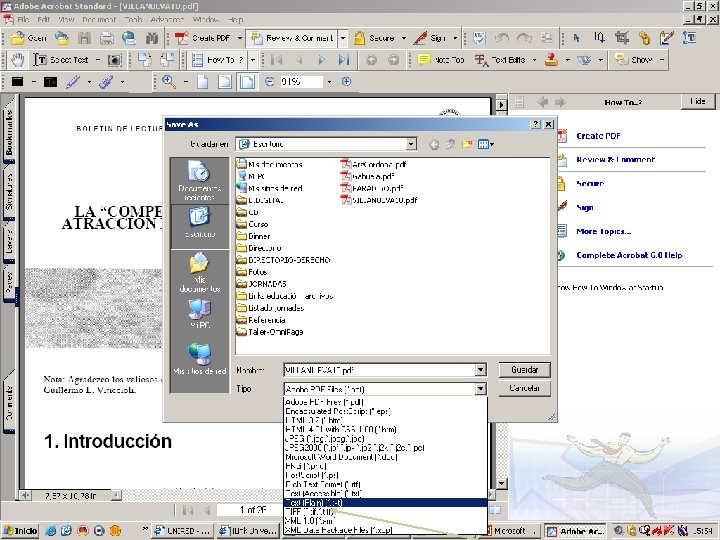Click the create new folder icon
The width and height of the screenshot is (720, 540).
[467, 144]
